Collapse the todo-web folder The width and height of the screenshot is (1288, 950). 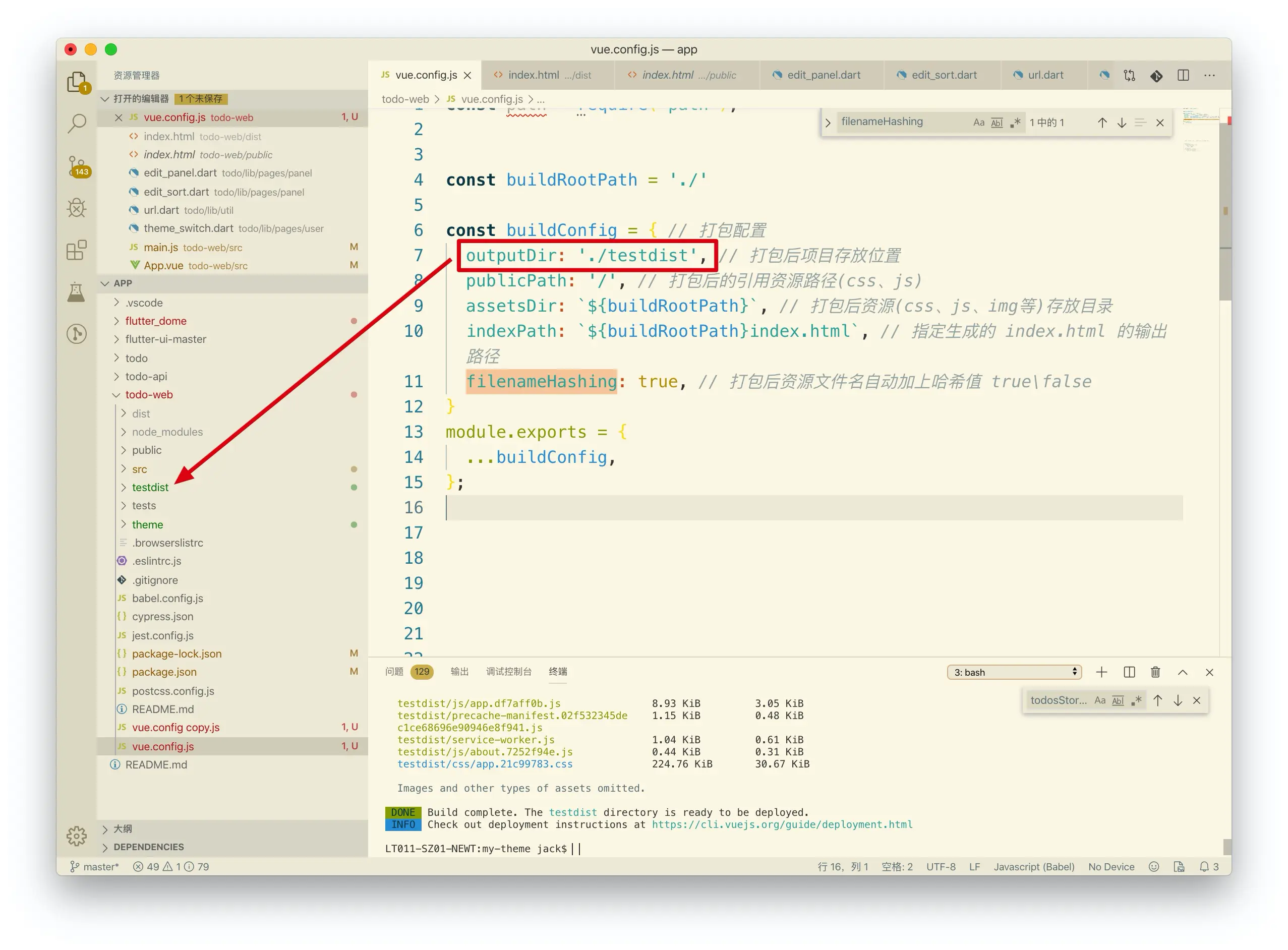149,395
